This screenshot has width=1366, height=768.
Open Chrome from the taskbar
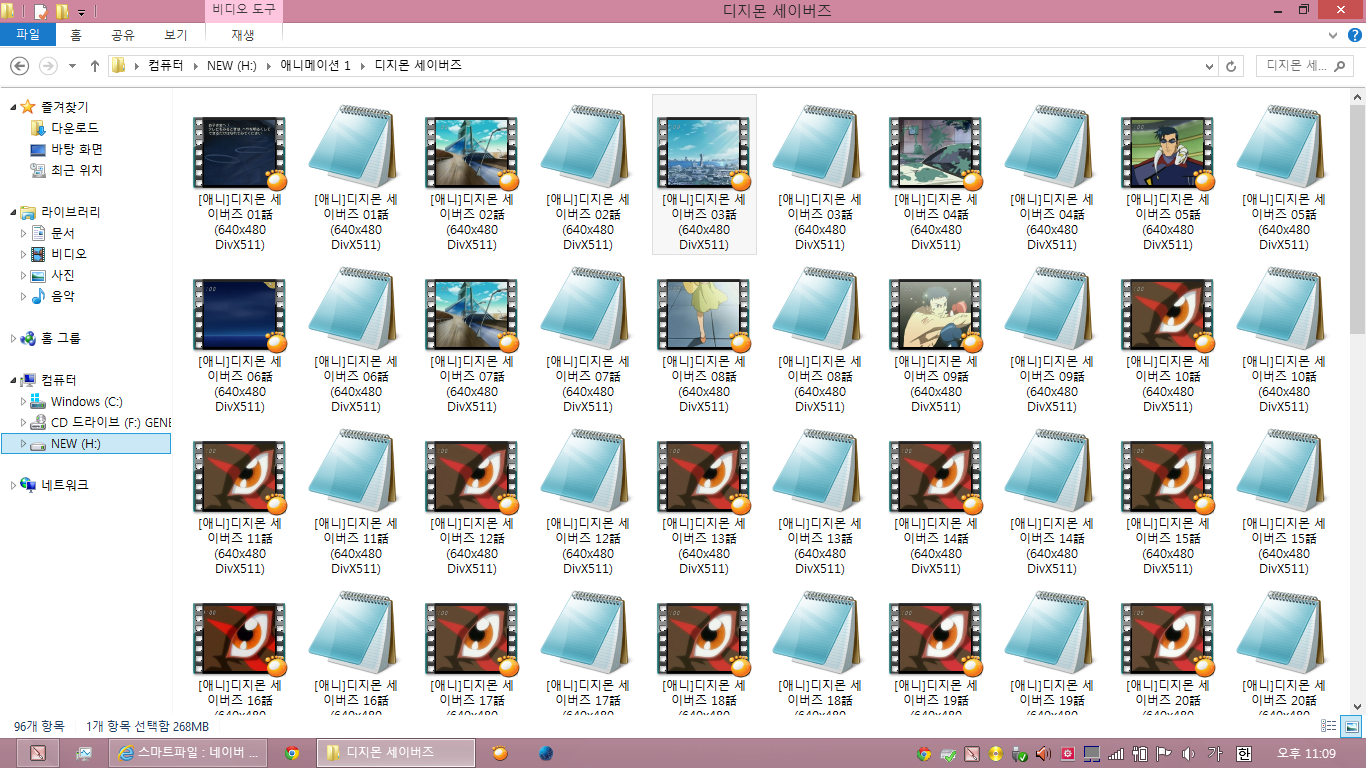(292, 753)
